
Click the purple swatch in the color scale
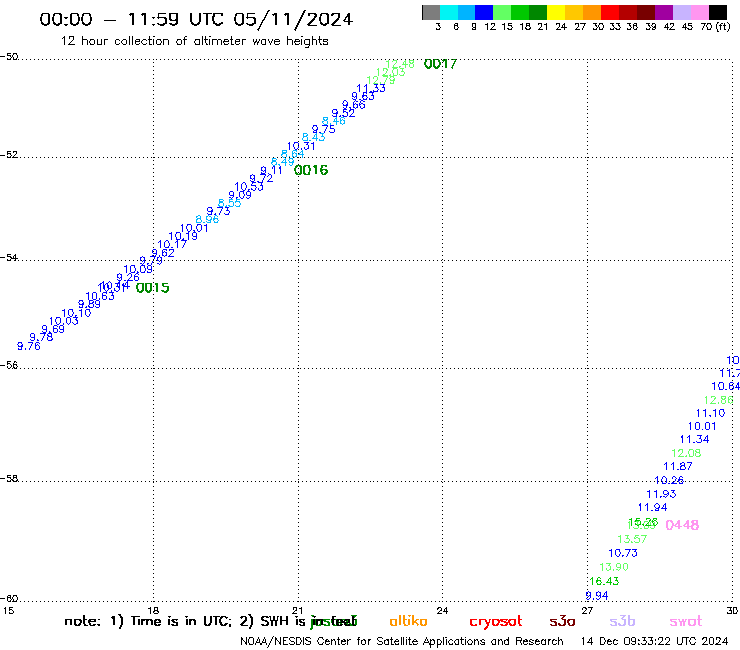[664, 12]
